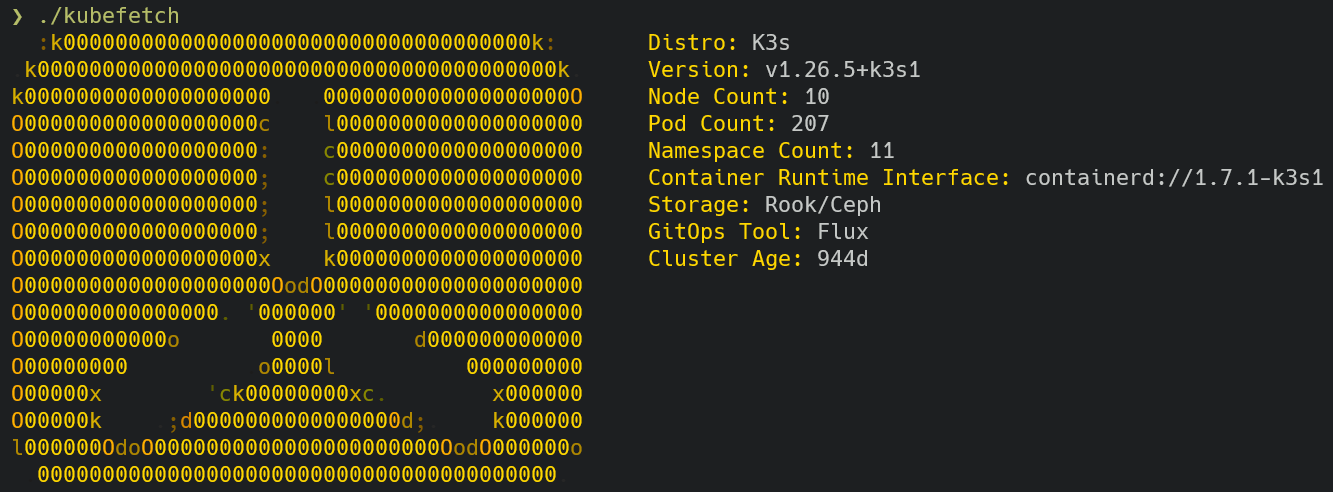1333x492 pixels.
Task: Select the pod count value 207
Action: coord(810,124)
